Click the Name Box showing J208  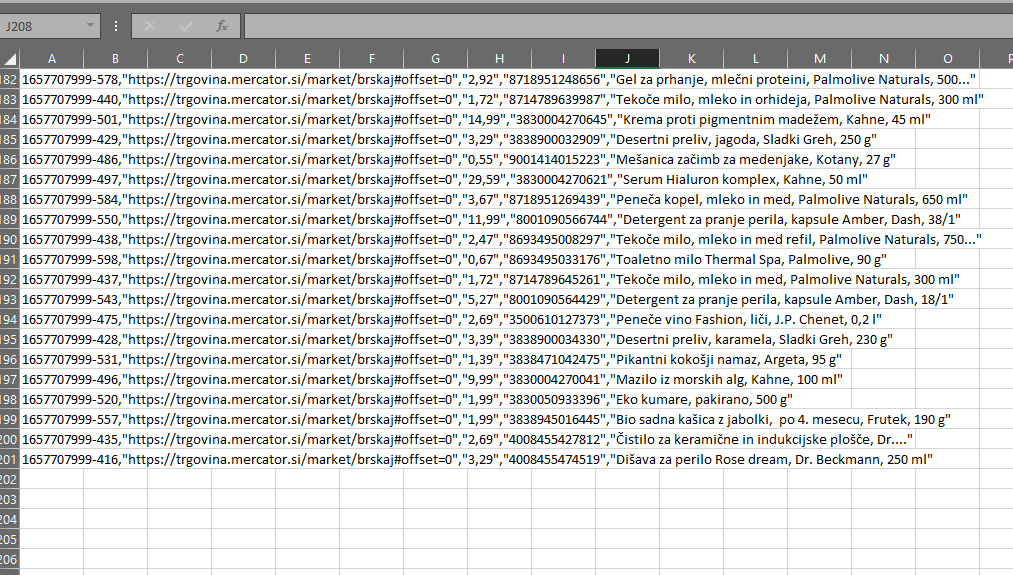42,26
